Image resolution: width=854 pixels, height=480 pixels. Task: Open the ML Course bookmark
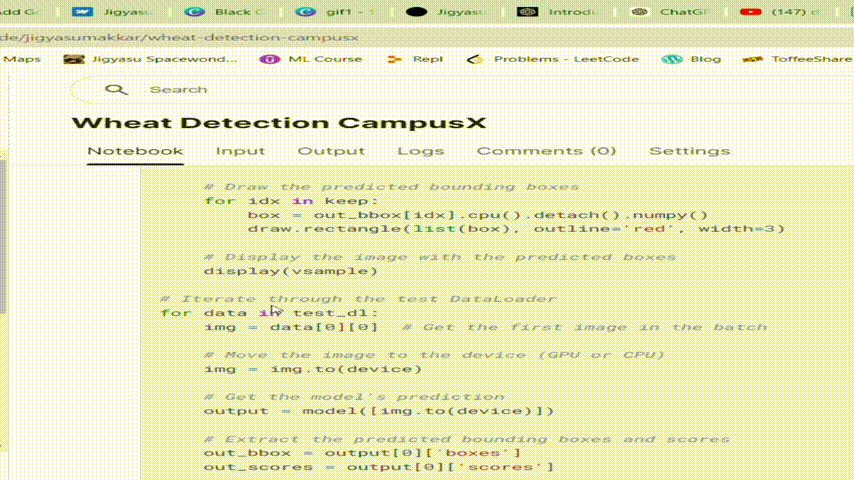point(310,59)
